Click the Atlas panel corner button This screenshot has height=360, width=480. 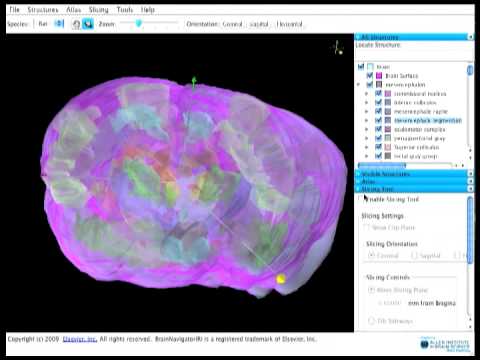coord(471,181)
